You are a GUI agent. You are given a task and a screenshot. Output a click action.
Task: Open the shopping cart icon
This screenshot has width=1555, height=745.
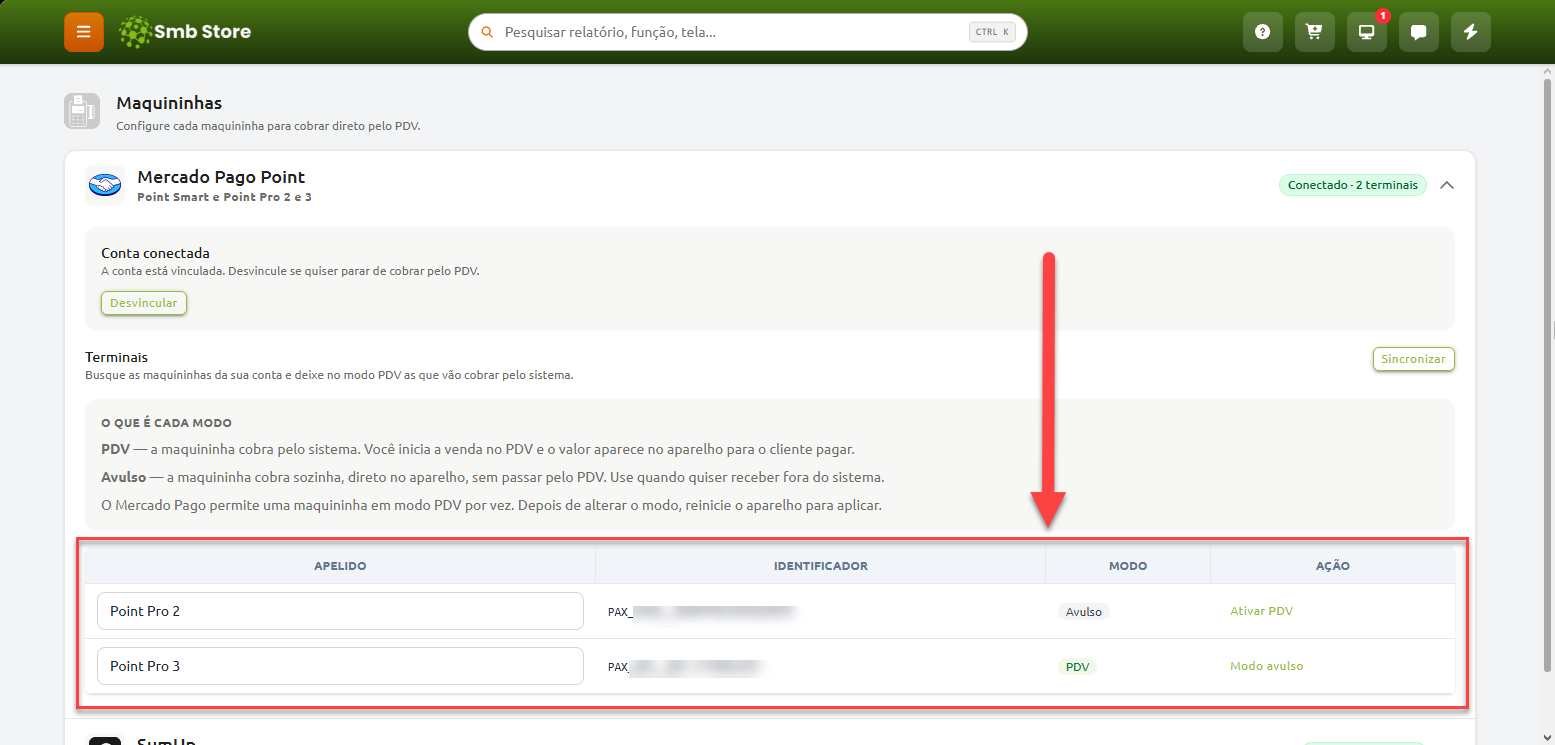click(1314, 32)
